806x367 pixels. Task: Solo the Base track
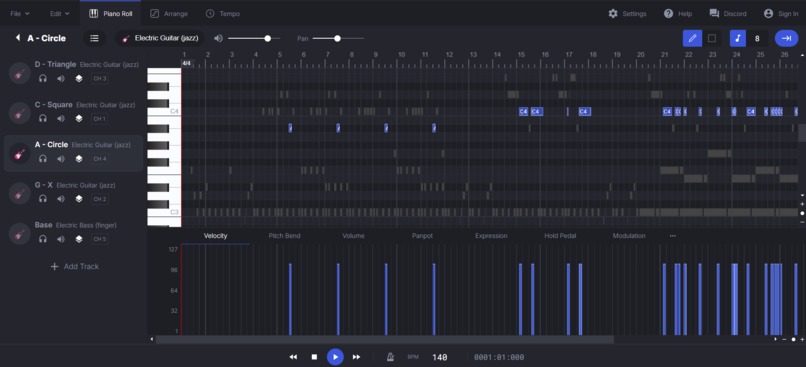(43, 239)
